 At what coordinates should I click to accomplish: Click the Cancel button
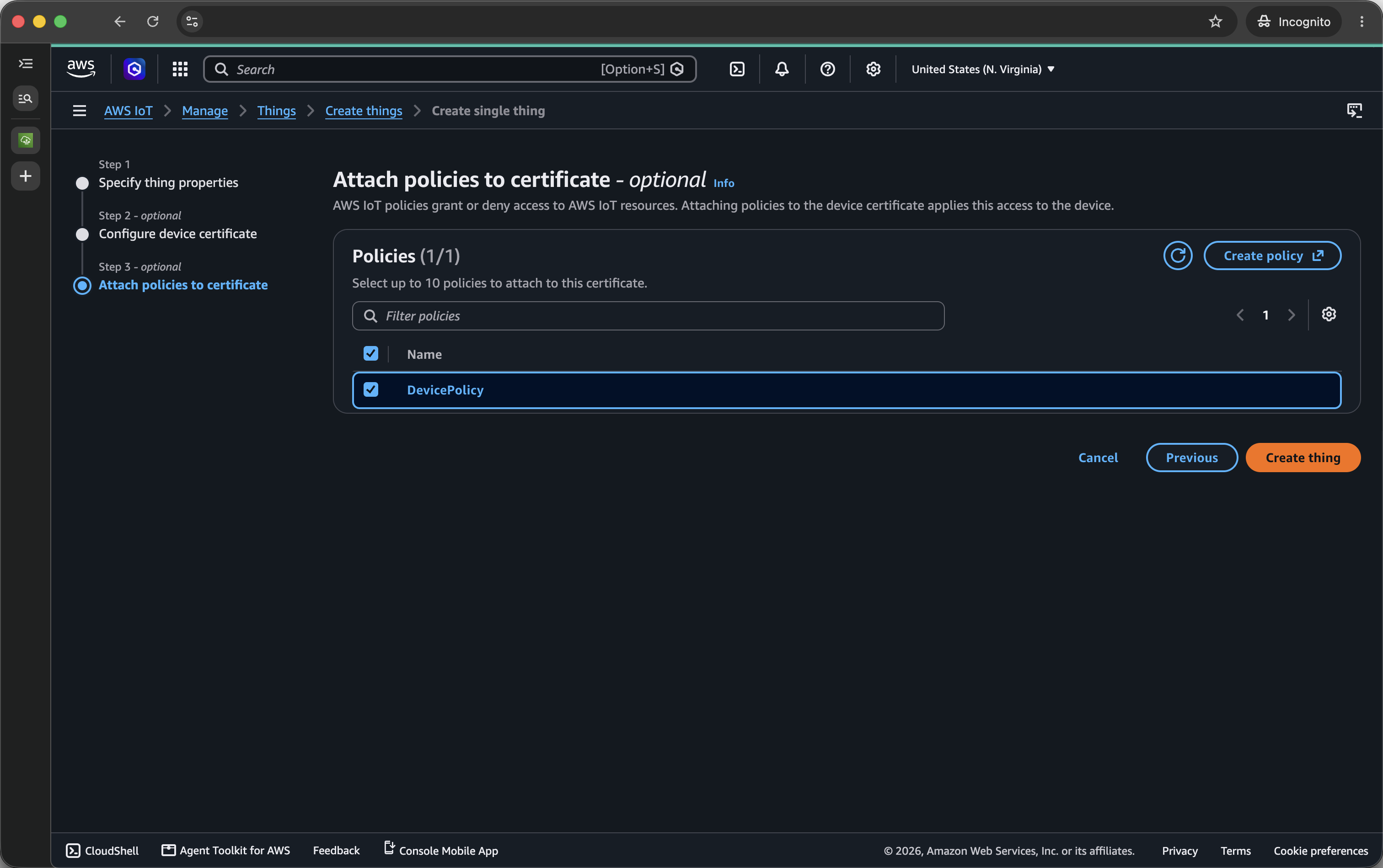[x=1098, y=458]
